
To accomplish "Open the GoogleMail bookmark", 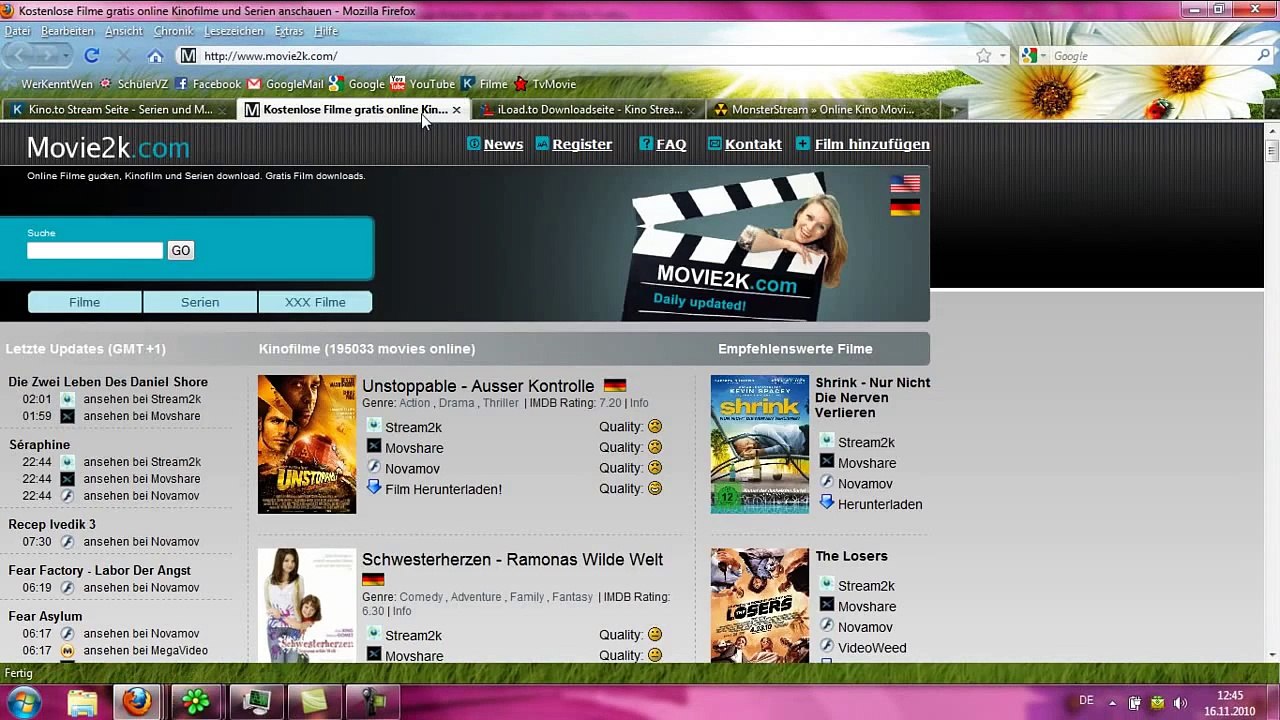I will [x=286, y=84].
